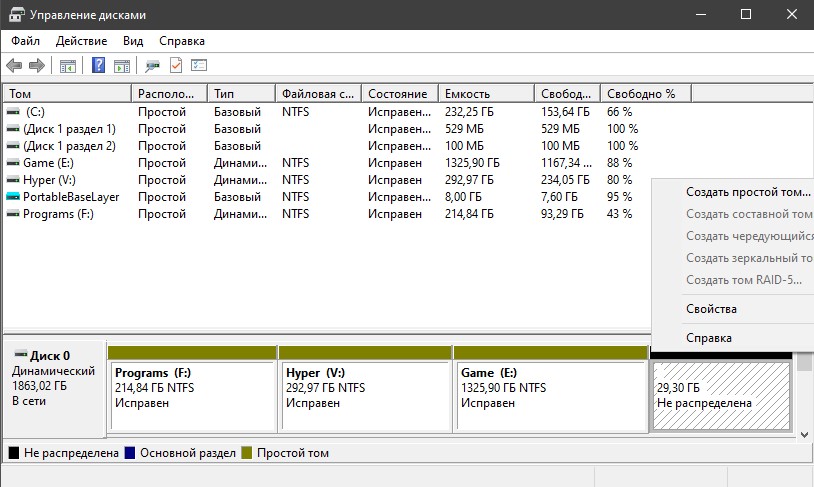Click the Forward arrow toolbar icon
Viewport: 814px width, 487px height.
click(37, 65)
